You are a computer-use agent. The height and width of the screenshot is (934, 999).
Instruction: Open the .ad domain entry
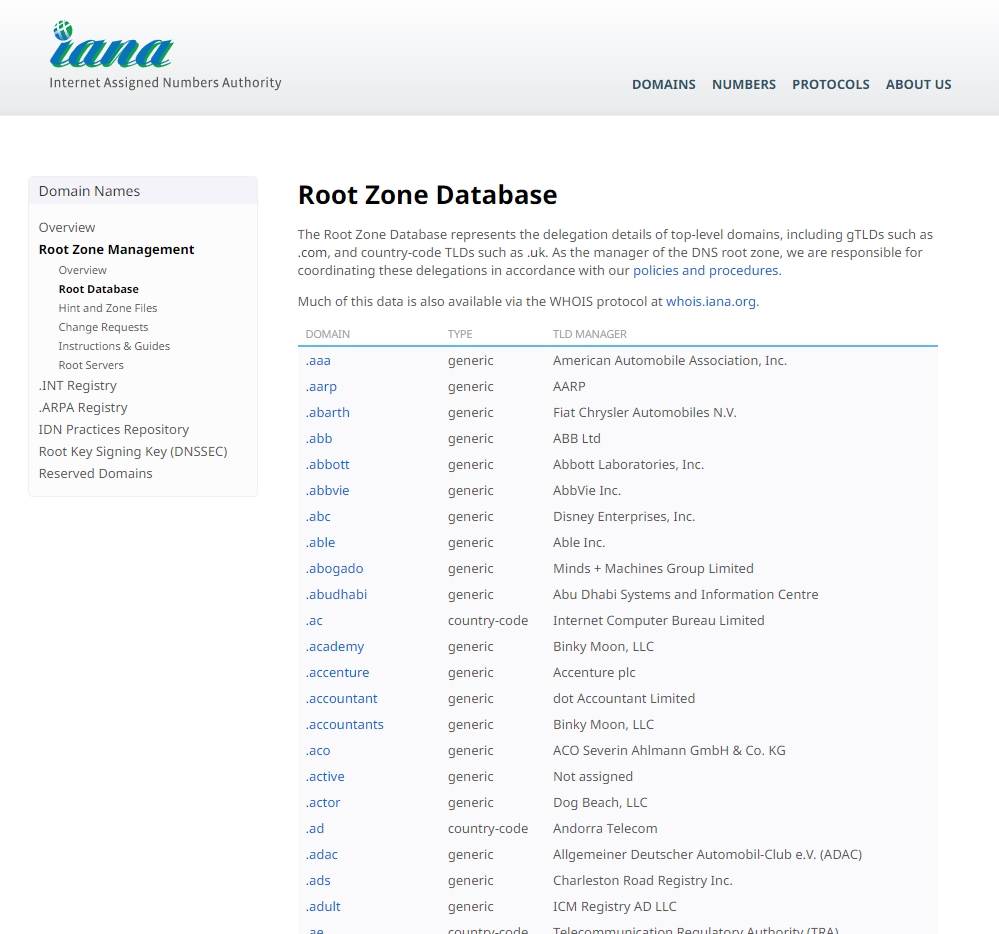315,830
